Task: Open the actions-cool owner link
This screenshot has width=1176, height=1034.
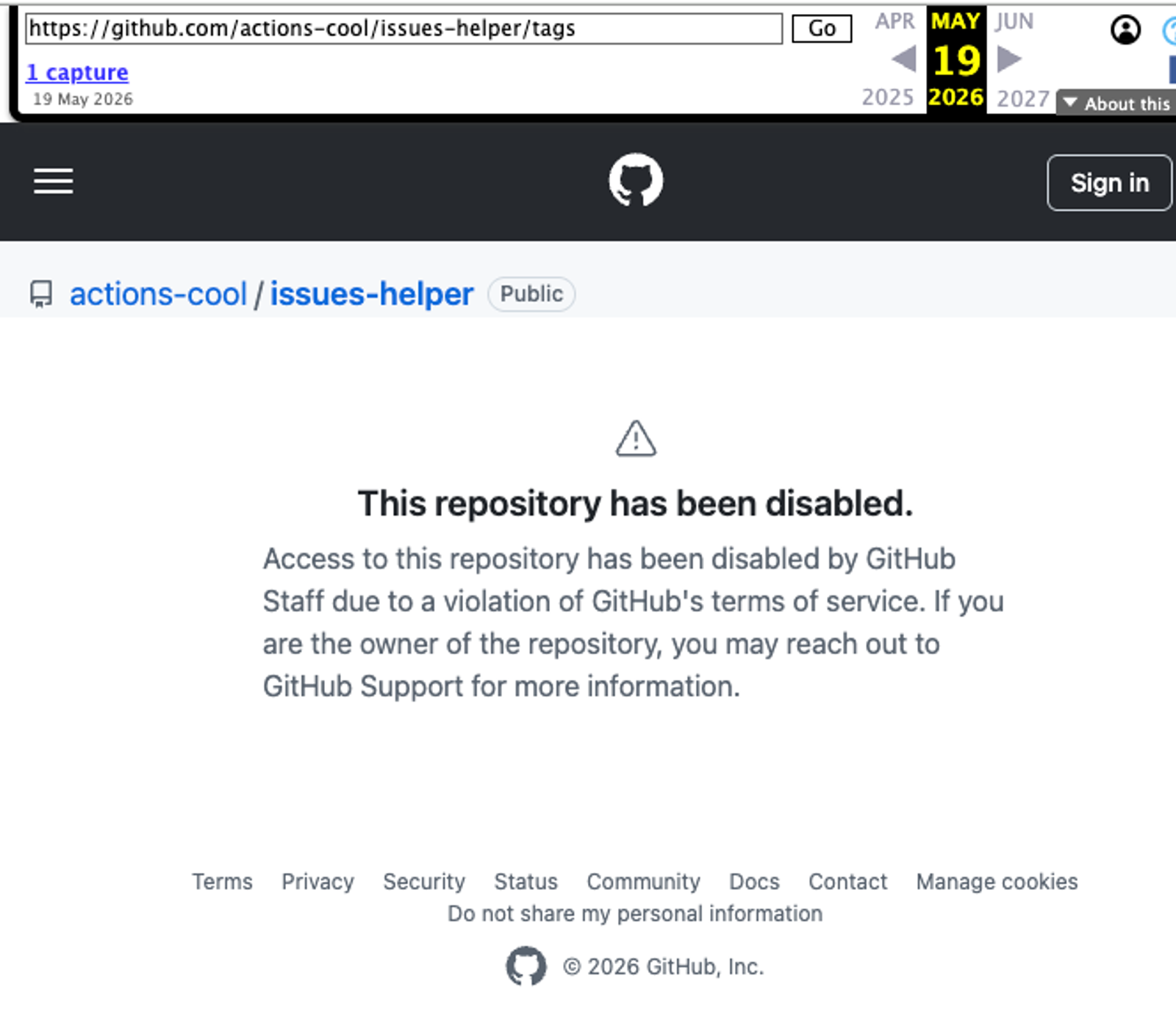Action: (x=158, y=294)
